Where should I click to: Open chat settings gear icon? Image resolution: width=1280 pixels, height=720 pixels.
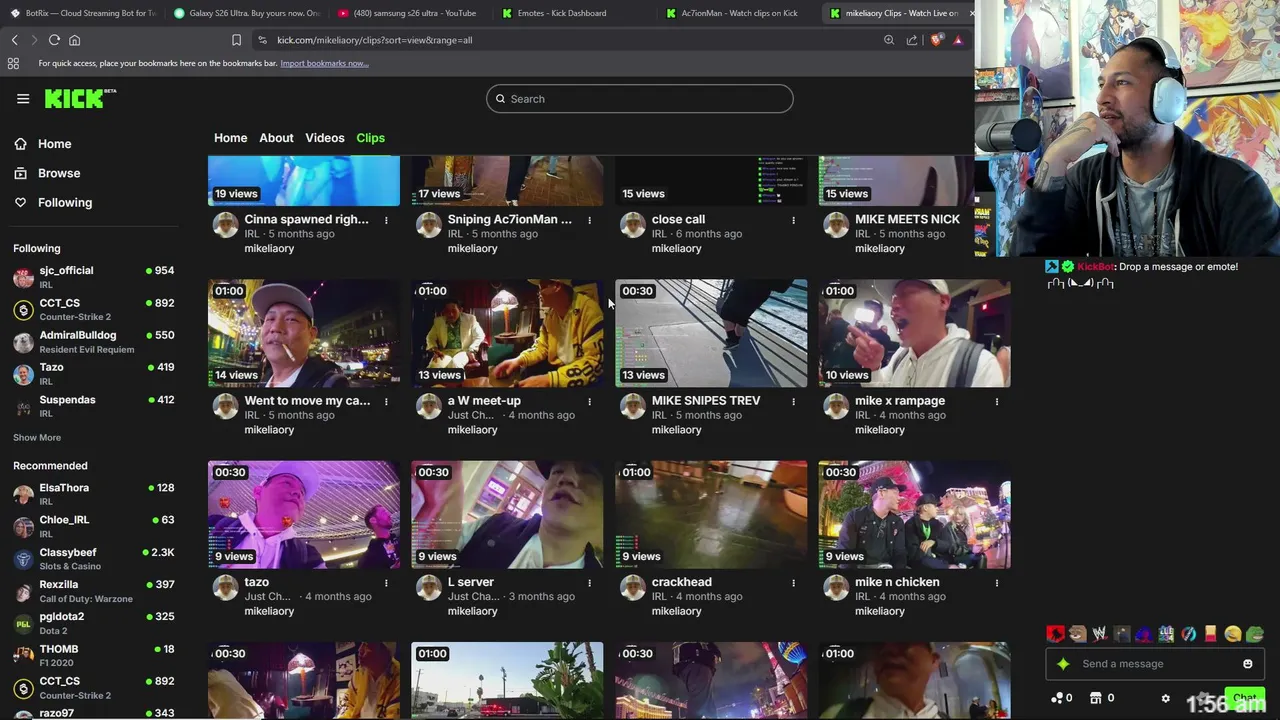(x=1165, y=698)
